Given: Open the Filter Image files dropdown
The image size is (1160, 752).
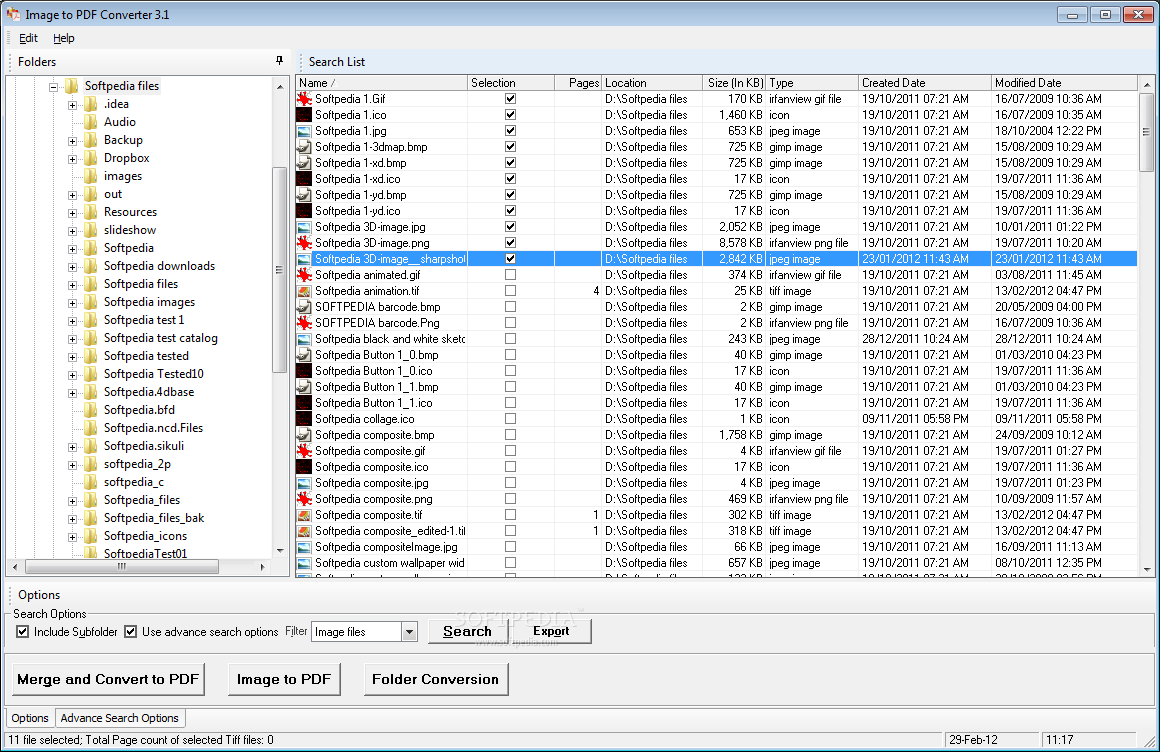Looking at the screenshot, I should [x=409, y=631].
